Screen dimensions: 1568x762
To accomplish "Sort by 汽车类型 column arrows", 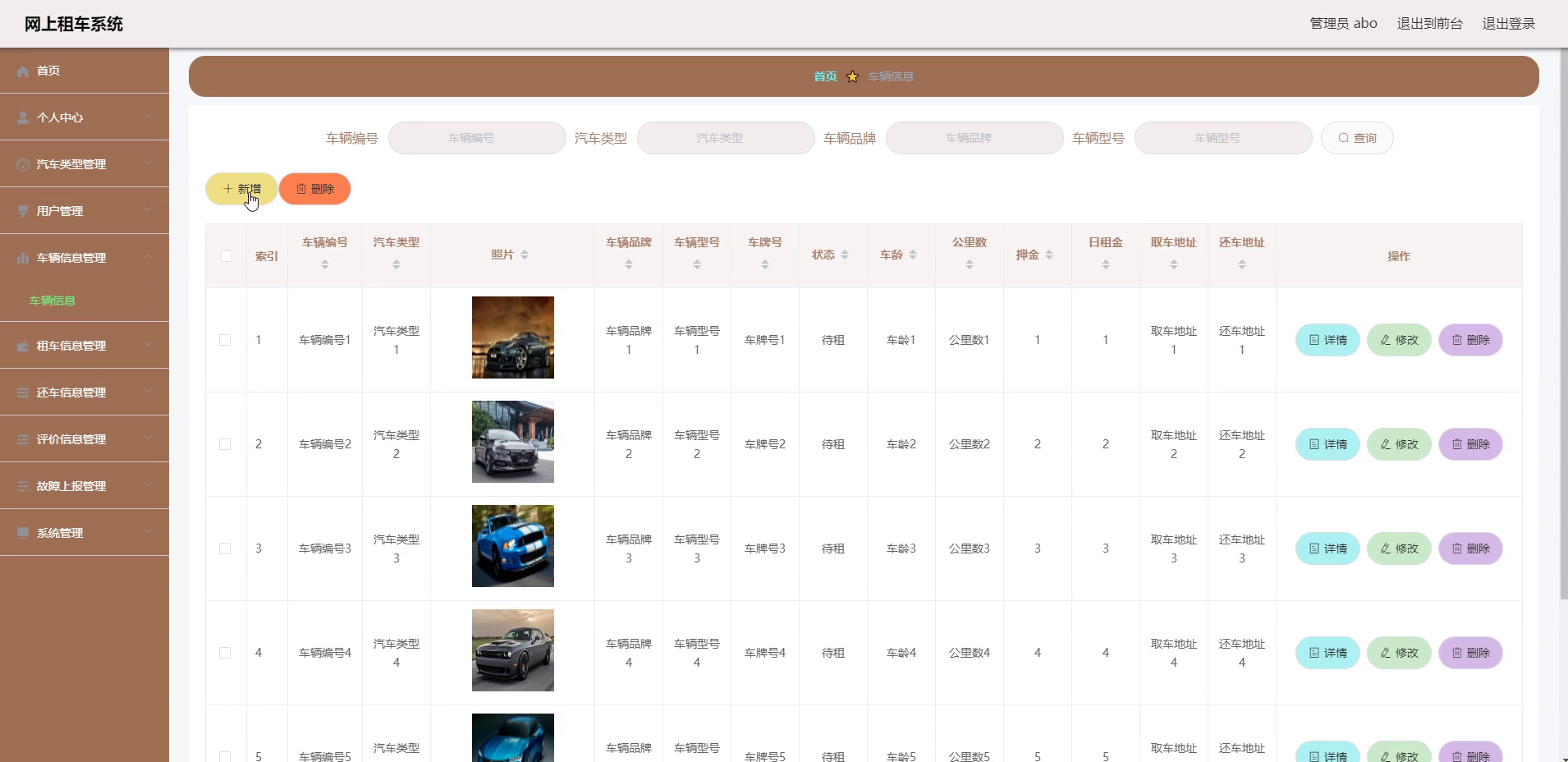I will [397, 264].
